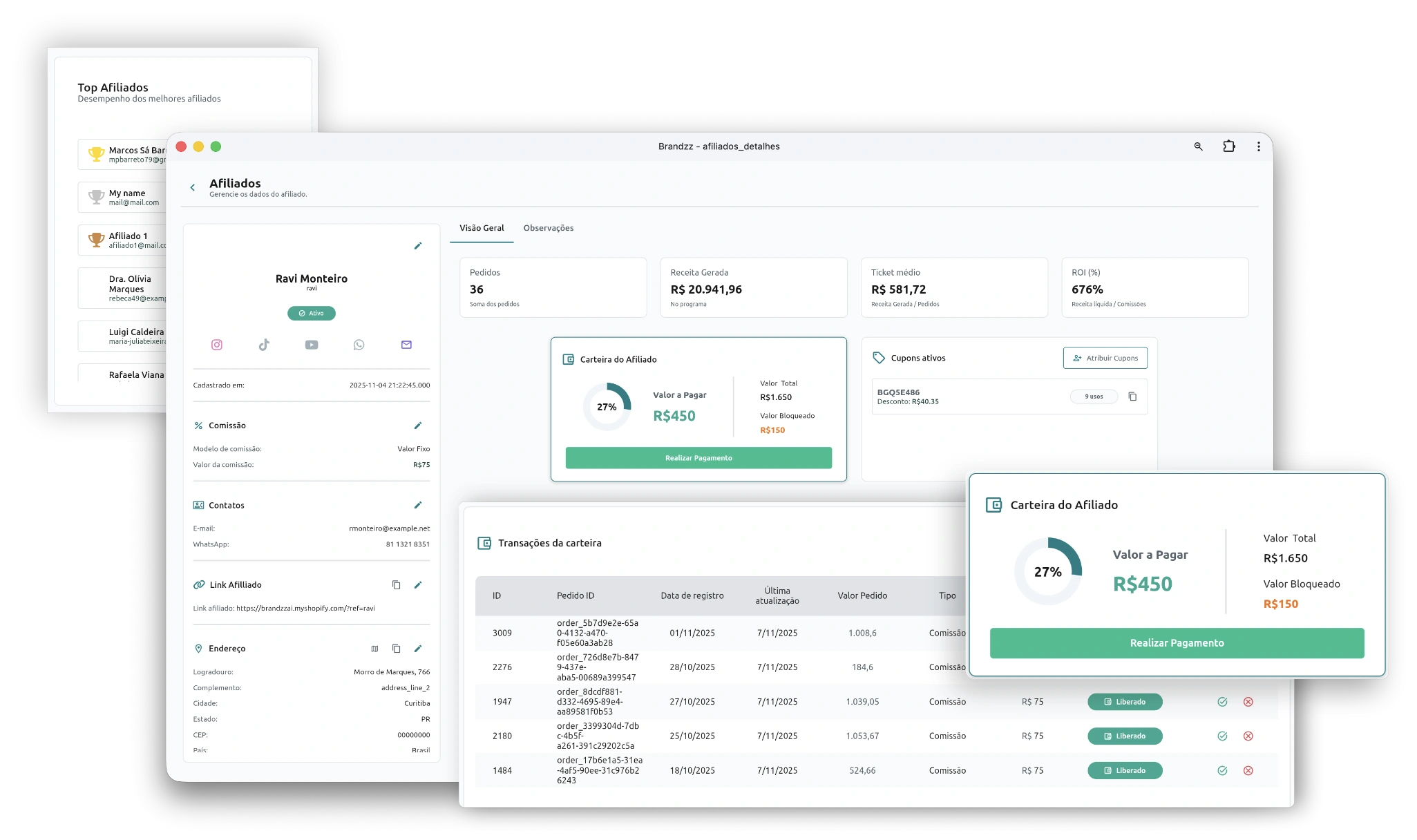Select the Visão Geral tab

tap(482, 228)
